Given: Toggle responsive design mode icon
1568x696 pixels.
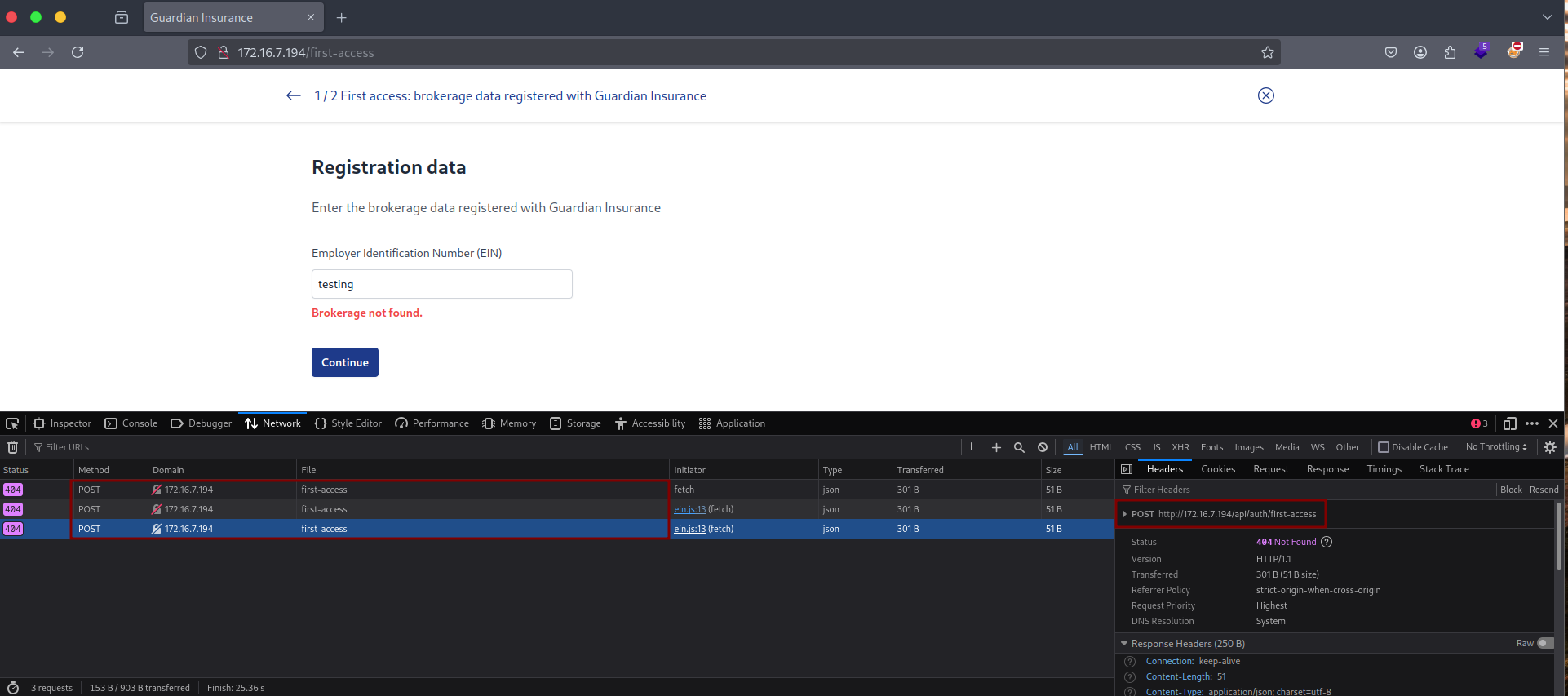Looking at the screenshot, I should 1509,423.
